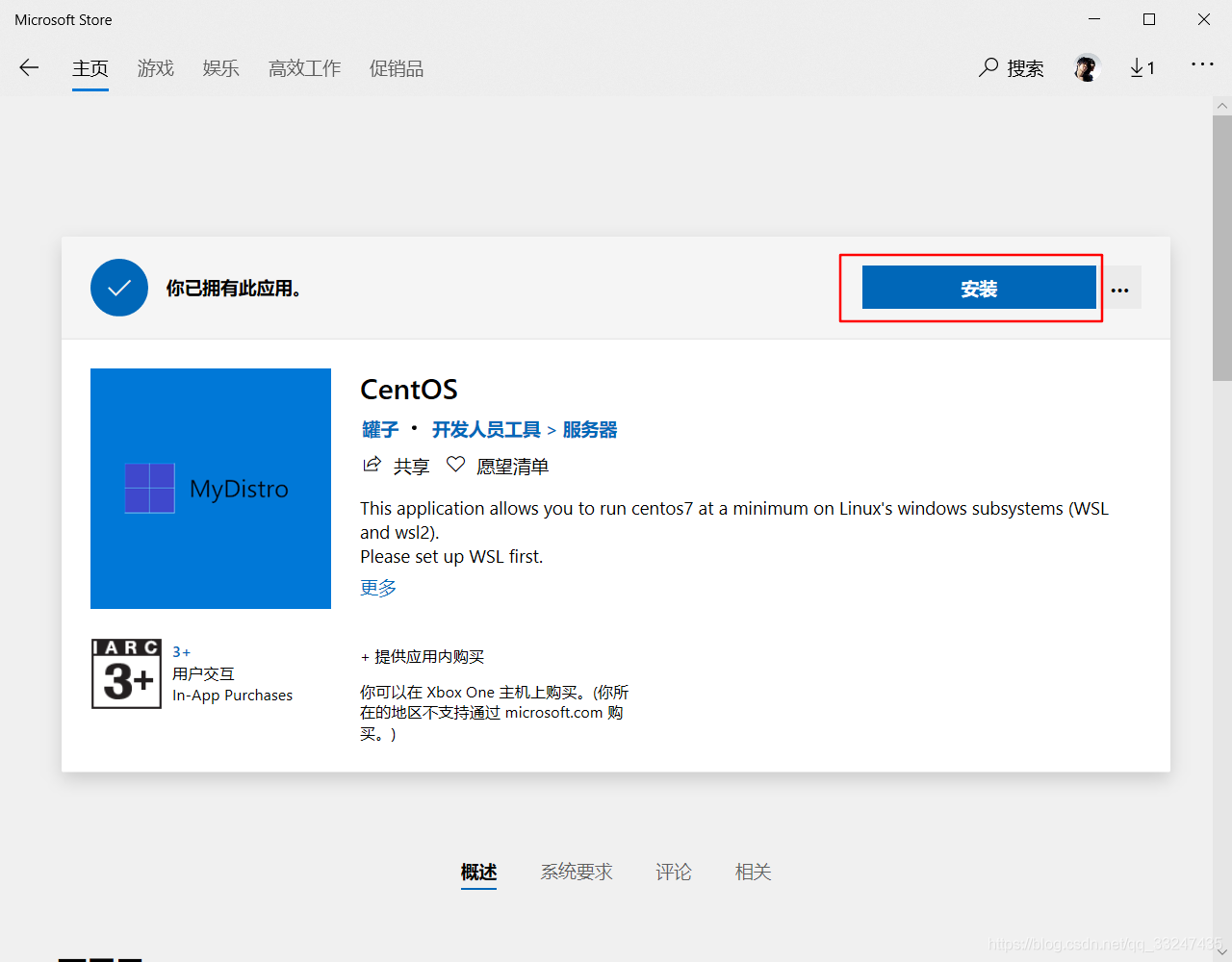Open the publisher link 罐子
Viewport: 1232px width, 962px height.
380,430
